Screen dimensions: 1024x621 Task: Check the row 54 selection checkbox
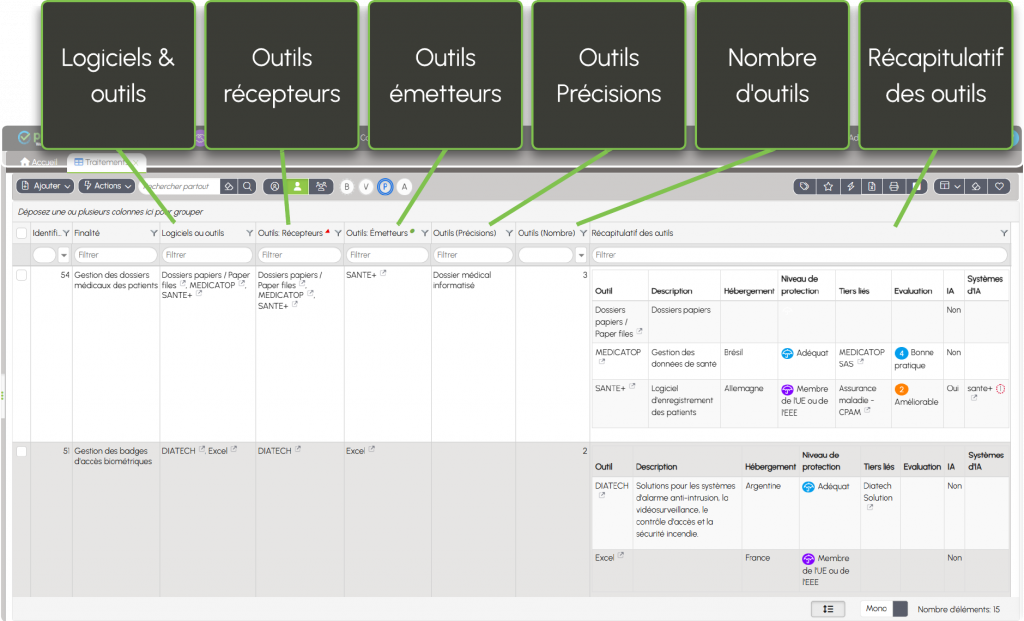pos(22,275)
